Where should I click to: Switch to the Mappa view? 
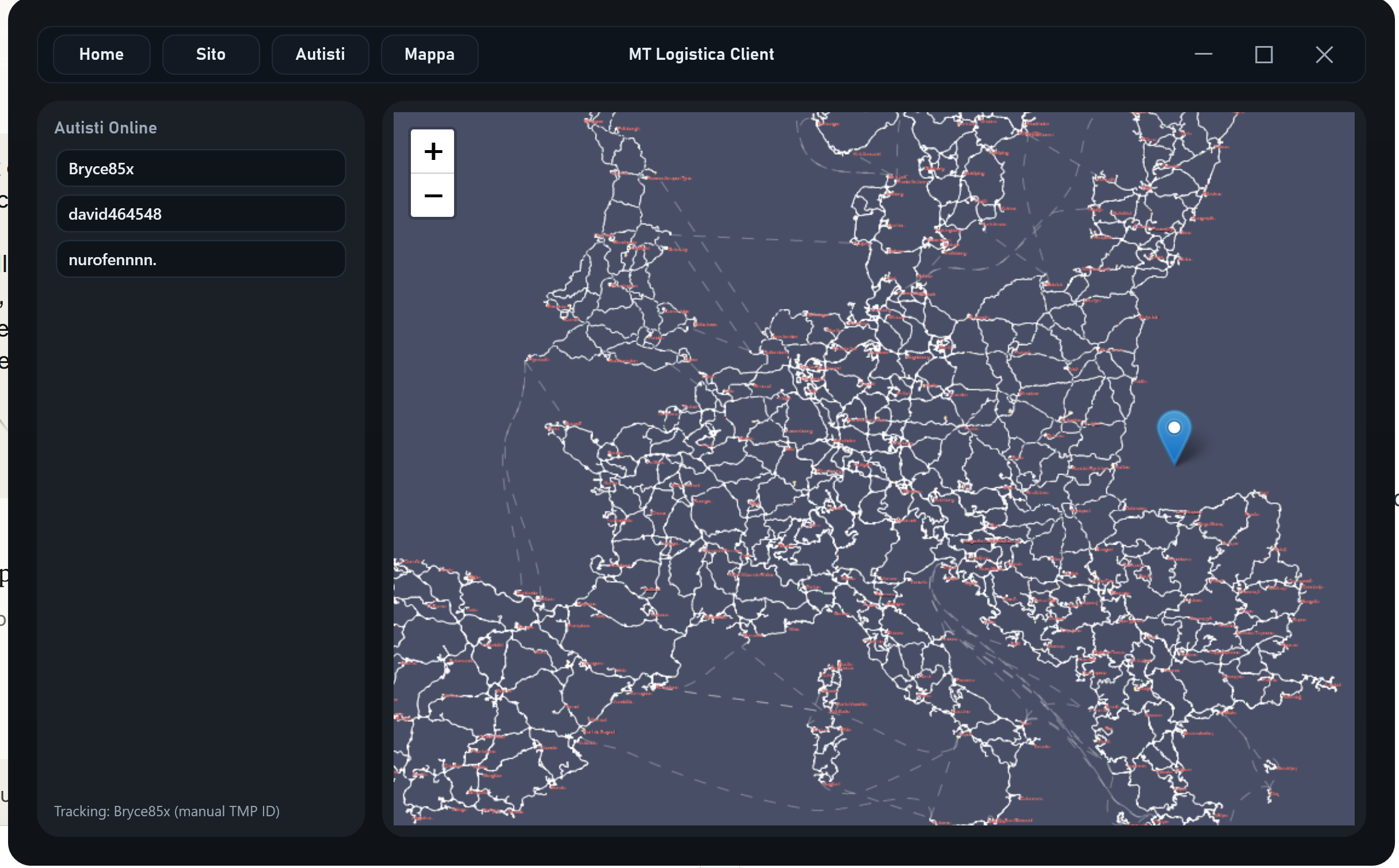[429, 54]
